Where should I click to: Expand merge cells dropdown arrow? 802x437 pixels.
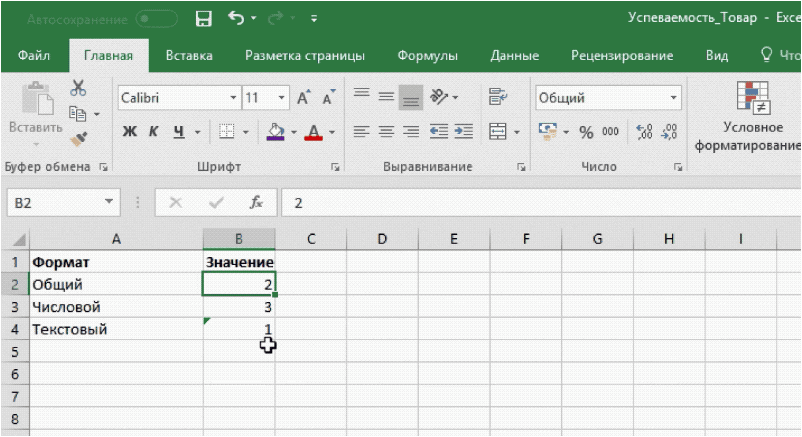coord(517,132)
